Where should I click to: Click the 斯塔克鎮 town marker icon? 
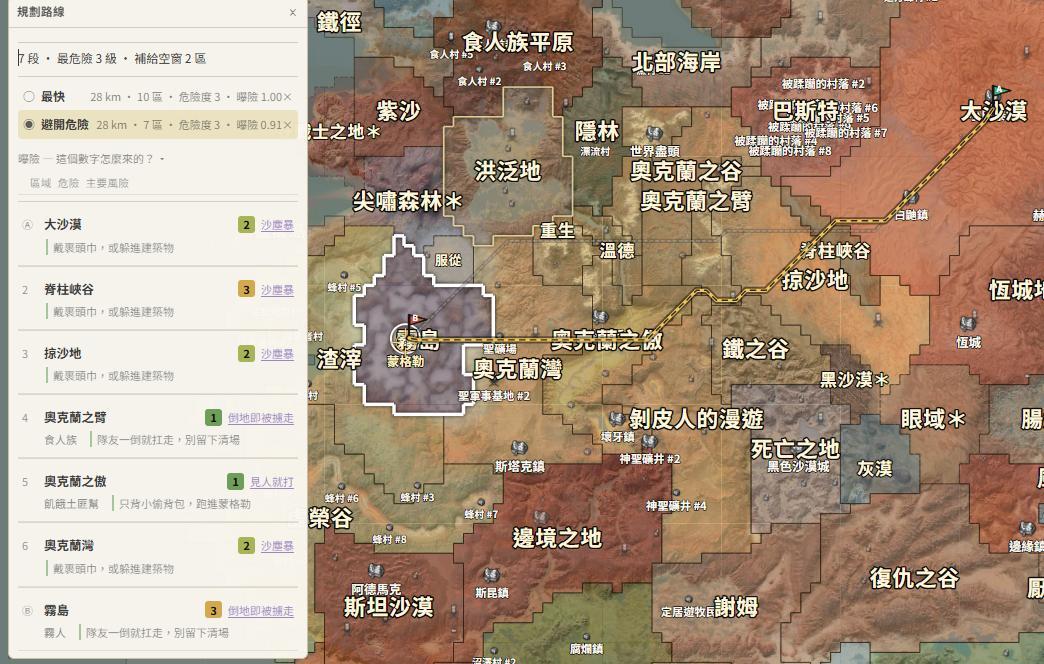pyautogui.click(x=519, y=449)
